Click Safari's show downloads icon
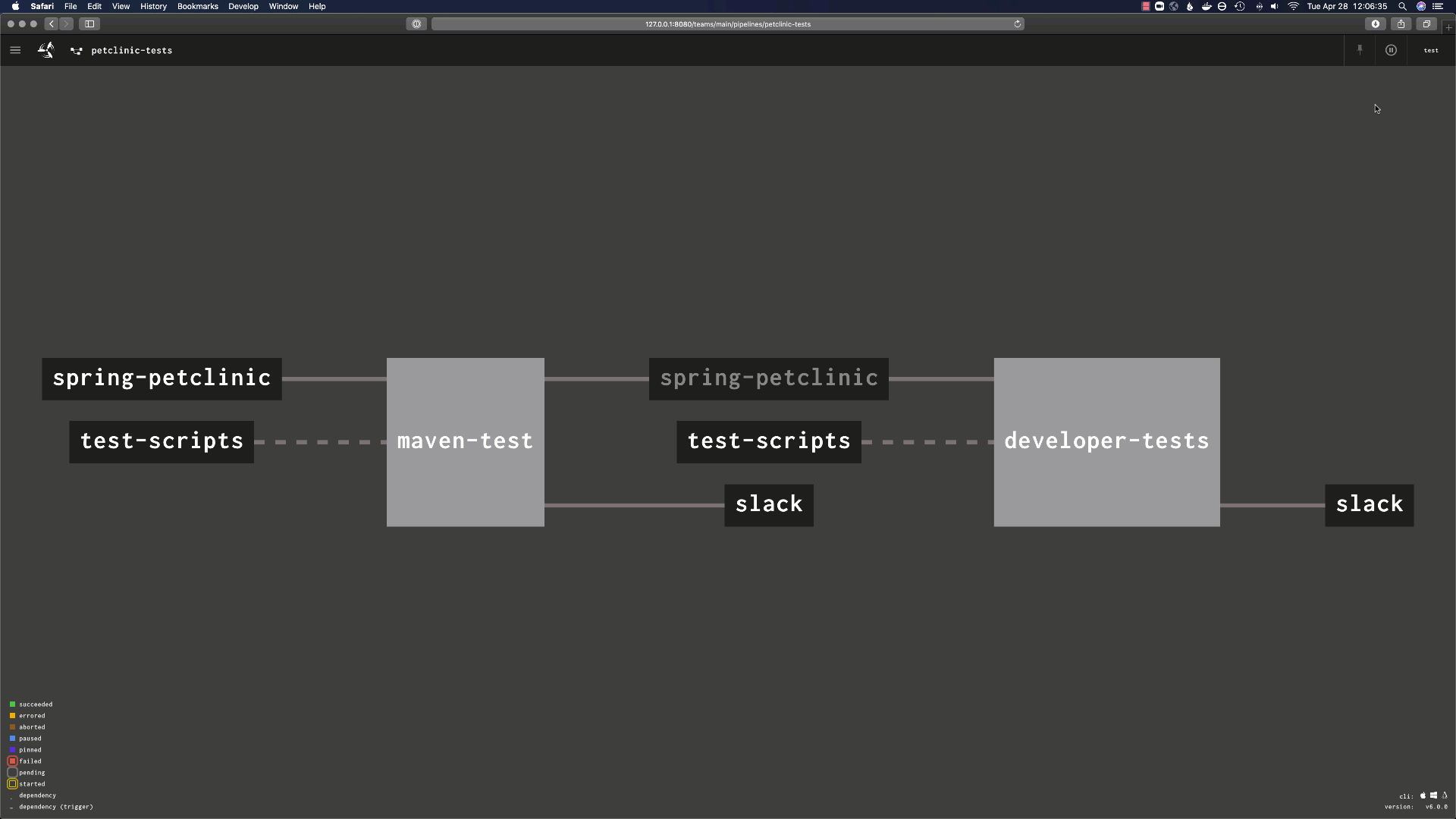This screenshot has height=819, width=1456. pyautogui.click(x=1375, y=24)
